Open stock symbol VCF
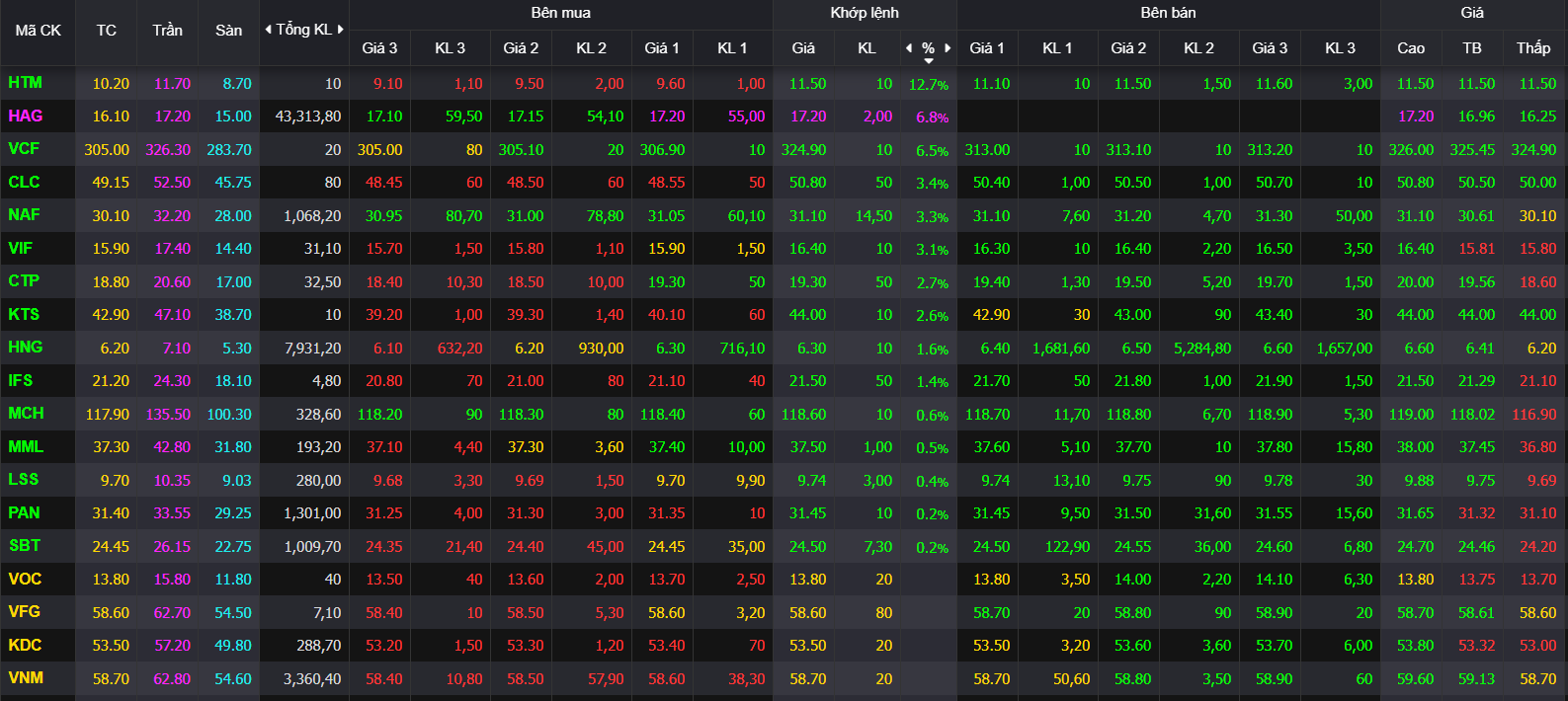1568x701 pixels. 24,149
